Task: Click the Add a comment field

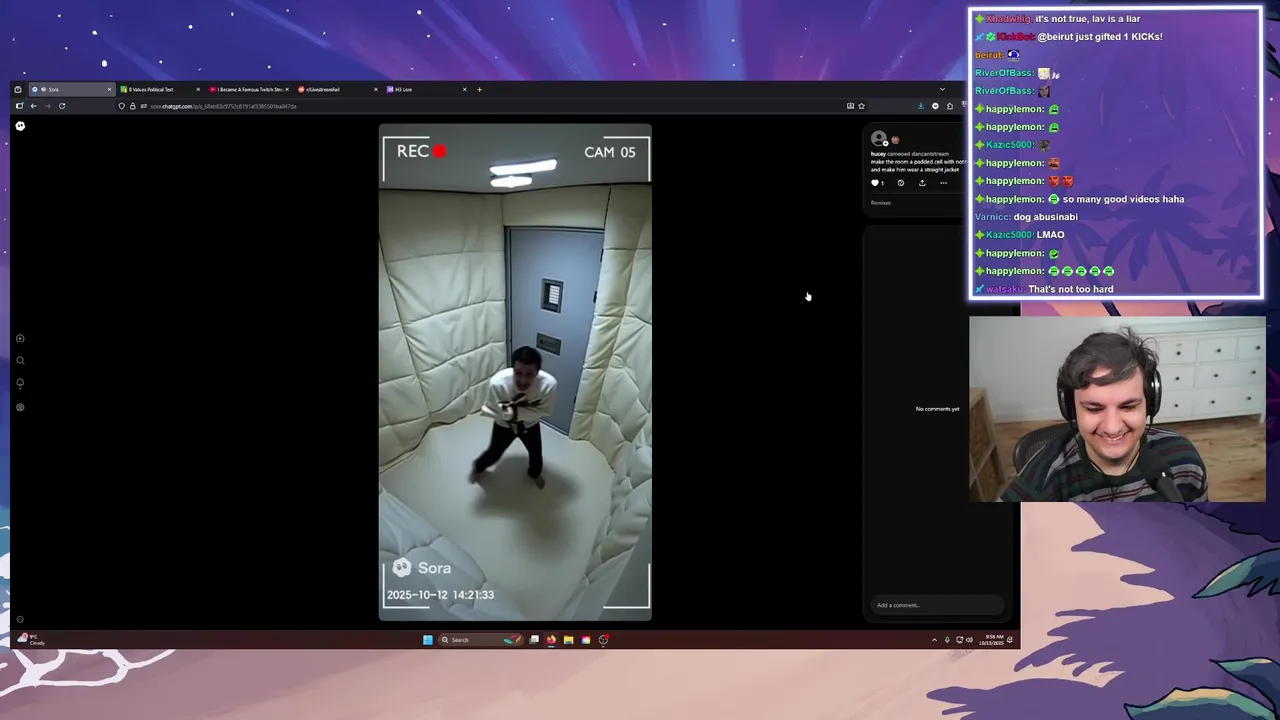Action: pyautogui.click(x=935, y=605)
